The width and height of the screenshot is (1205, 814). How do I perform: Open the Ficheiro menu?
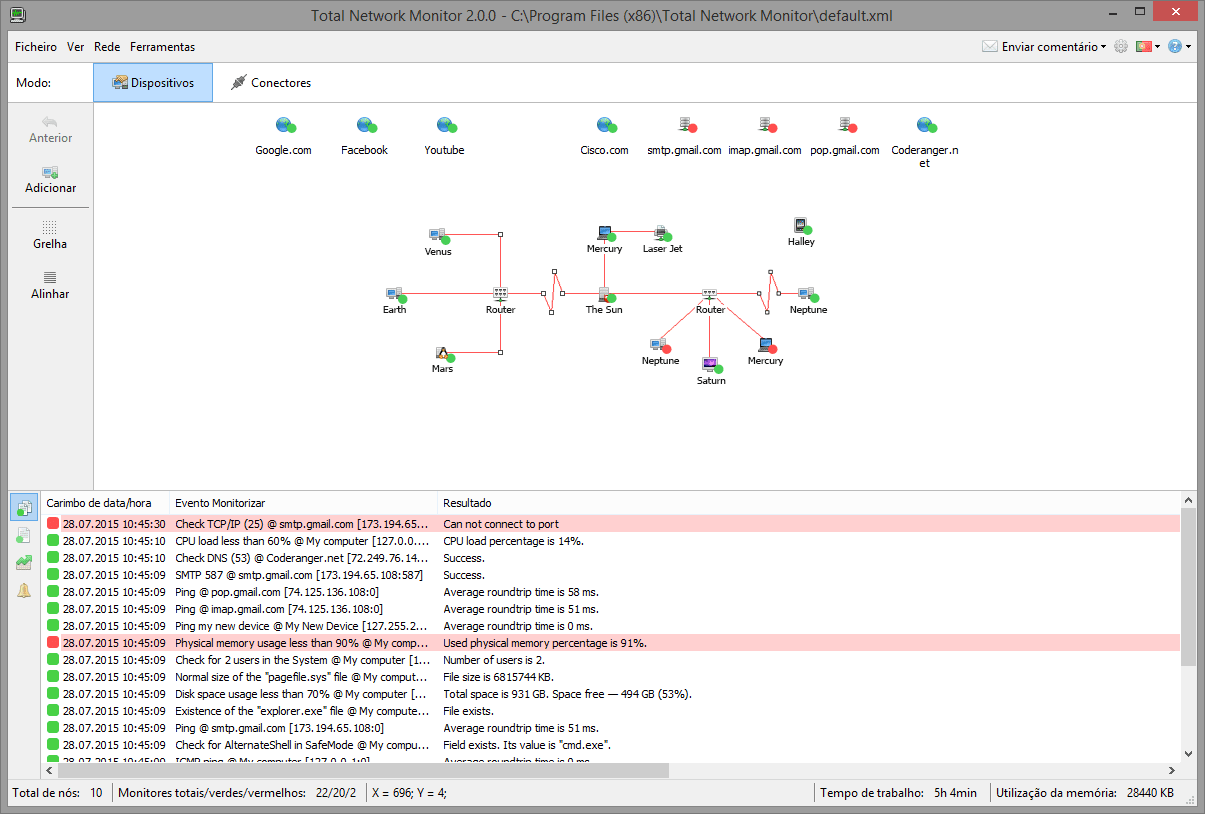(36, 47)
